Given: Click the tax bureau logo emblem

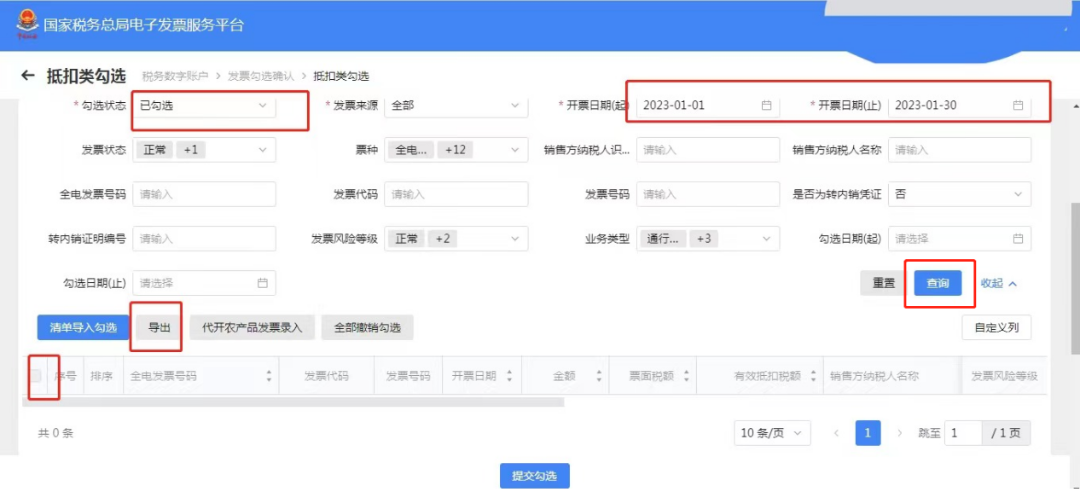Looking at the screenshot, I should tap(26, 25).
